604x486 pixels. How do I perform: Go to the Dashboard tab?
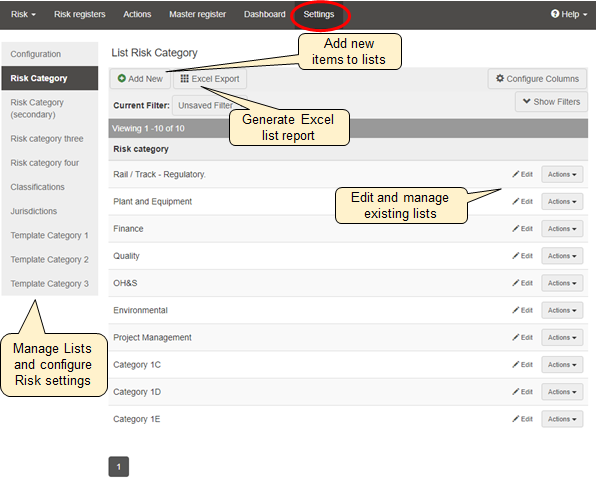click(x=265, y=14)
